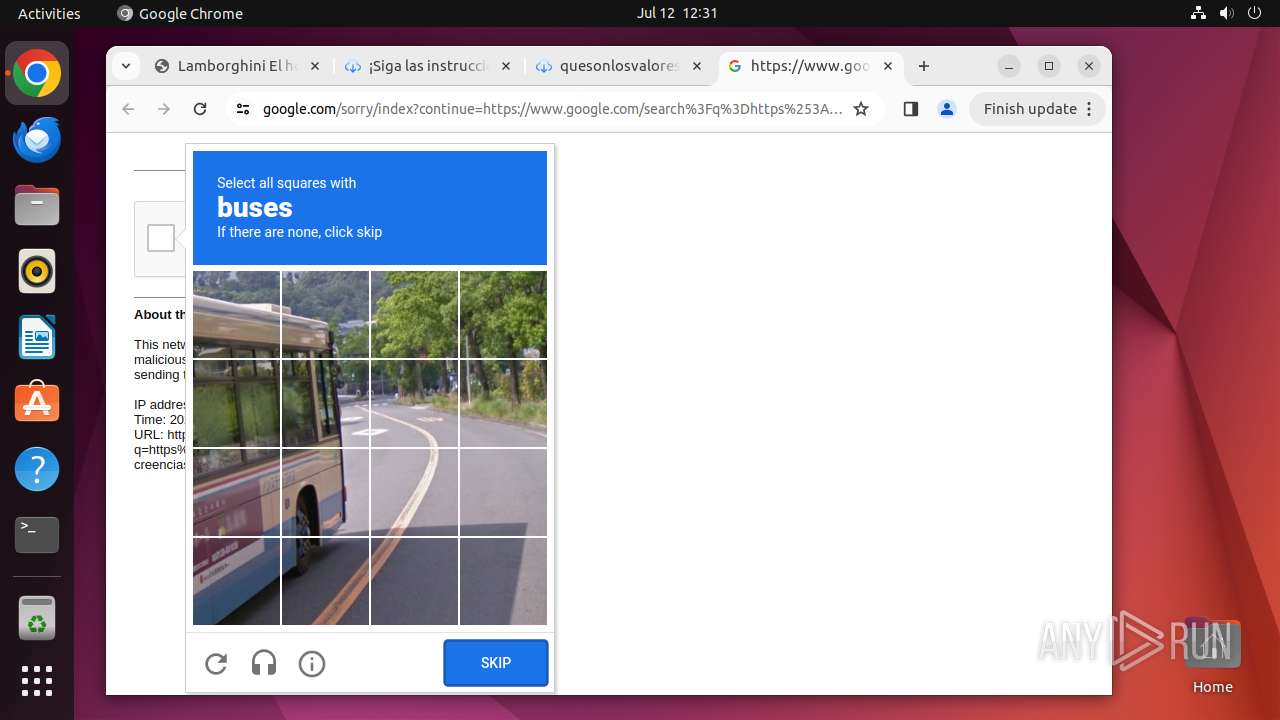Tick the reCAPTCHA checkbox behind the challenge
The width and height of the screenshot is (1280, 720).
(161, 238)
